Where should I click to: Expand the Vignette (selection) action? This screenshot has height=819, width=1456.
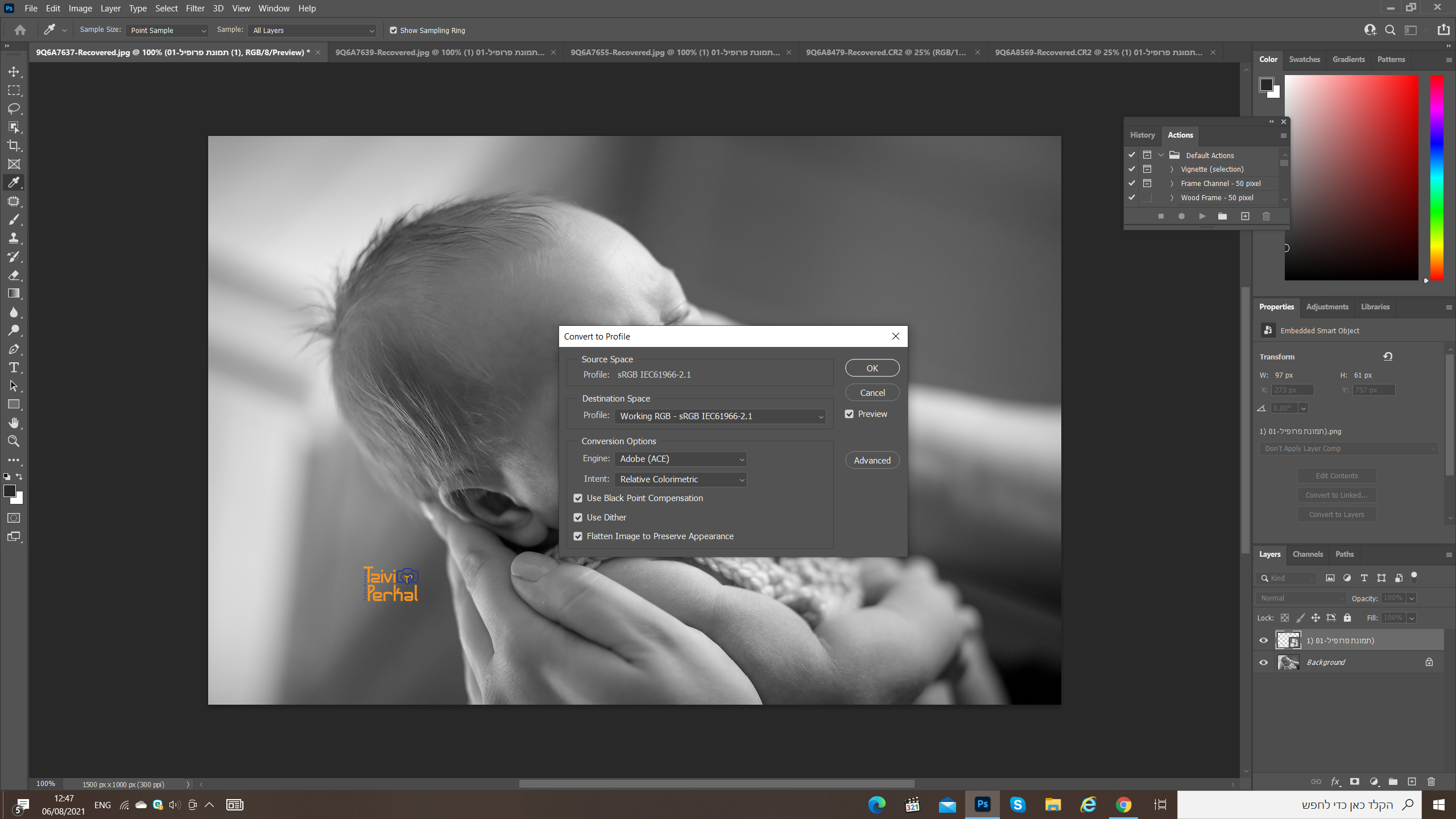[1172, 169]
